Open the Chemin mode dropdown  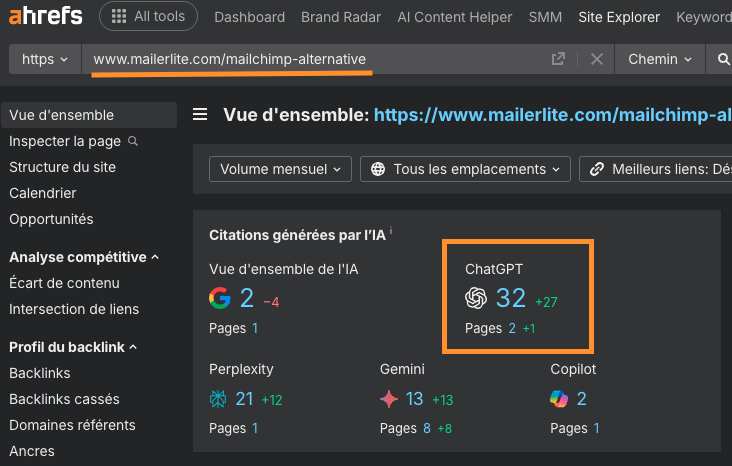(659, 59)
